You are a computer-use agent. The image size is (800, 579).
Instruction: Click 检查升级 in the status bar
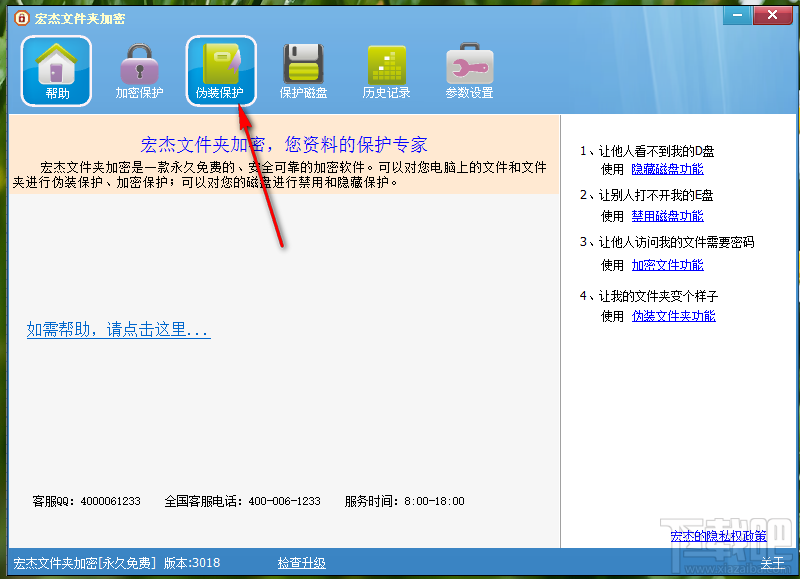302,563
